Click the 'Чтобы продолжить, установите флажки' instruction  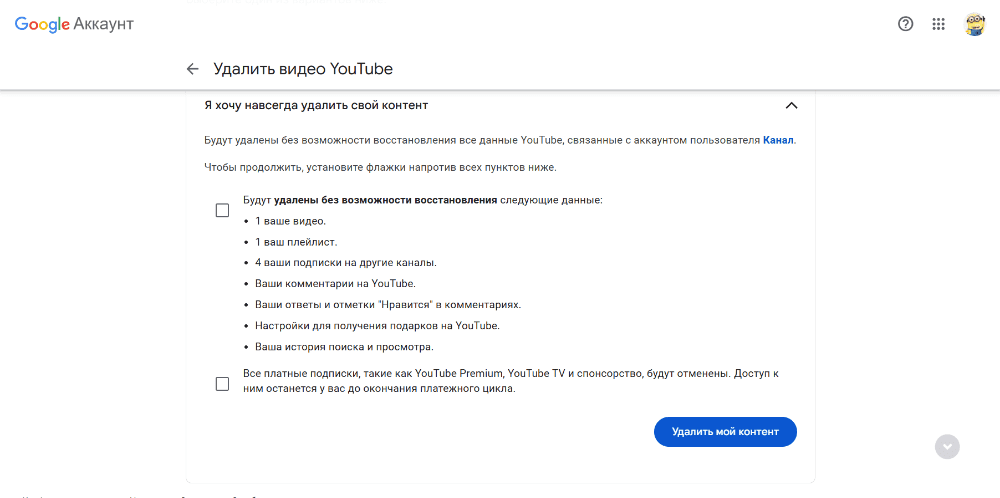381,168
